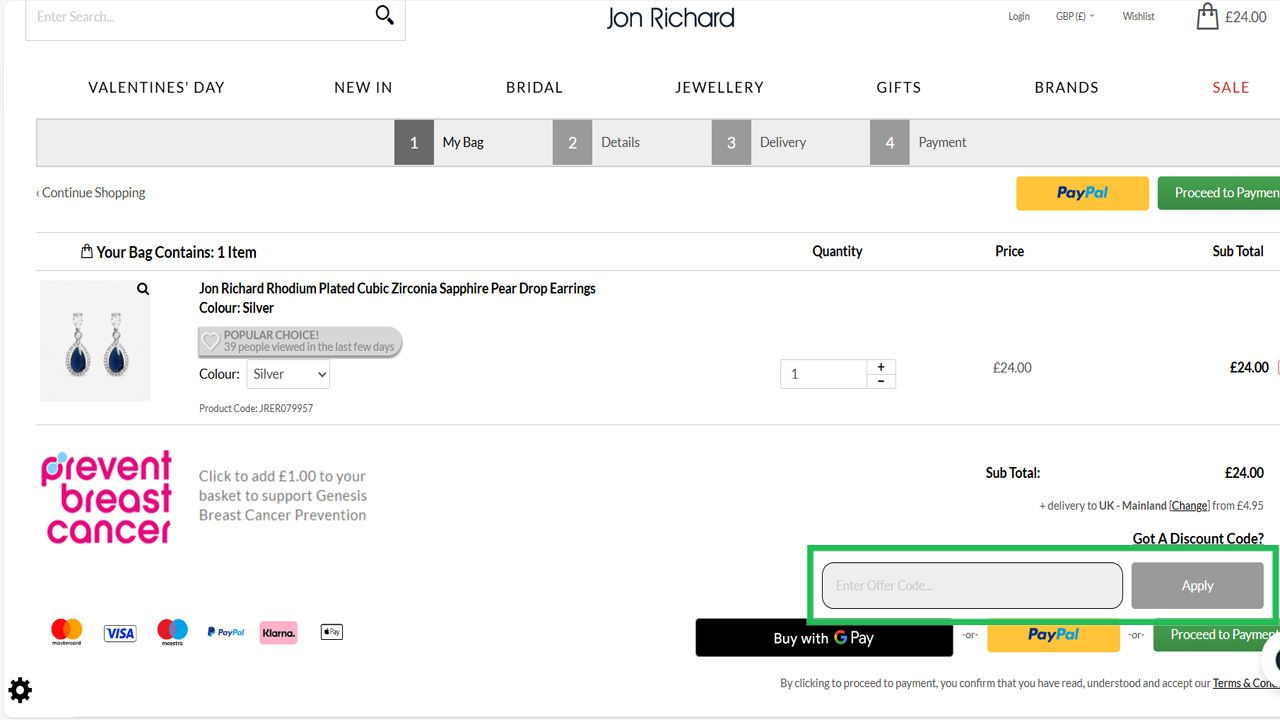Select the Mastercard payment icon
Viewport: 1280px width, 720px height.
(x=66, y=631)
